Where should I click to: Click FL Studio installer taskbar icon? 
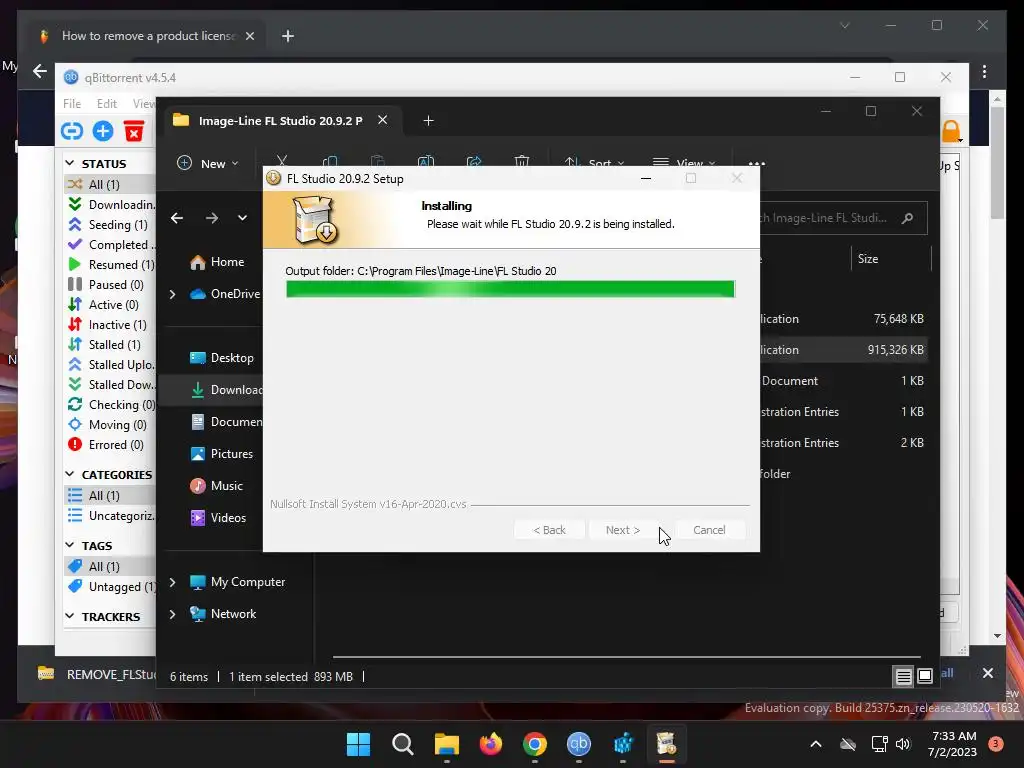[666, 744]
